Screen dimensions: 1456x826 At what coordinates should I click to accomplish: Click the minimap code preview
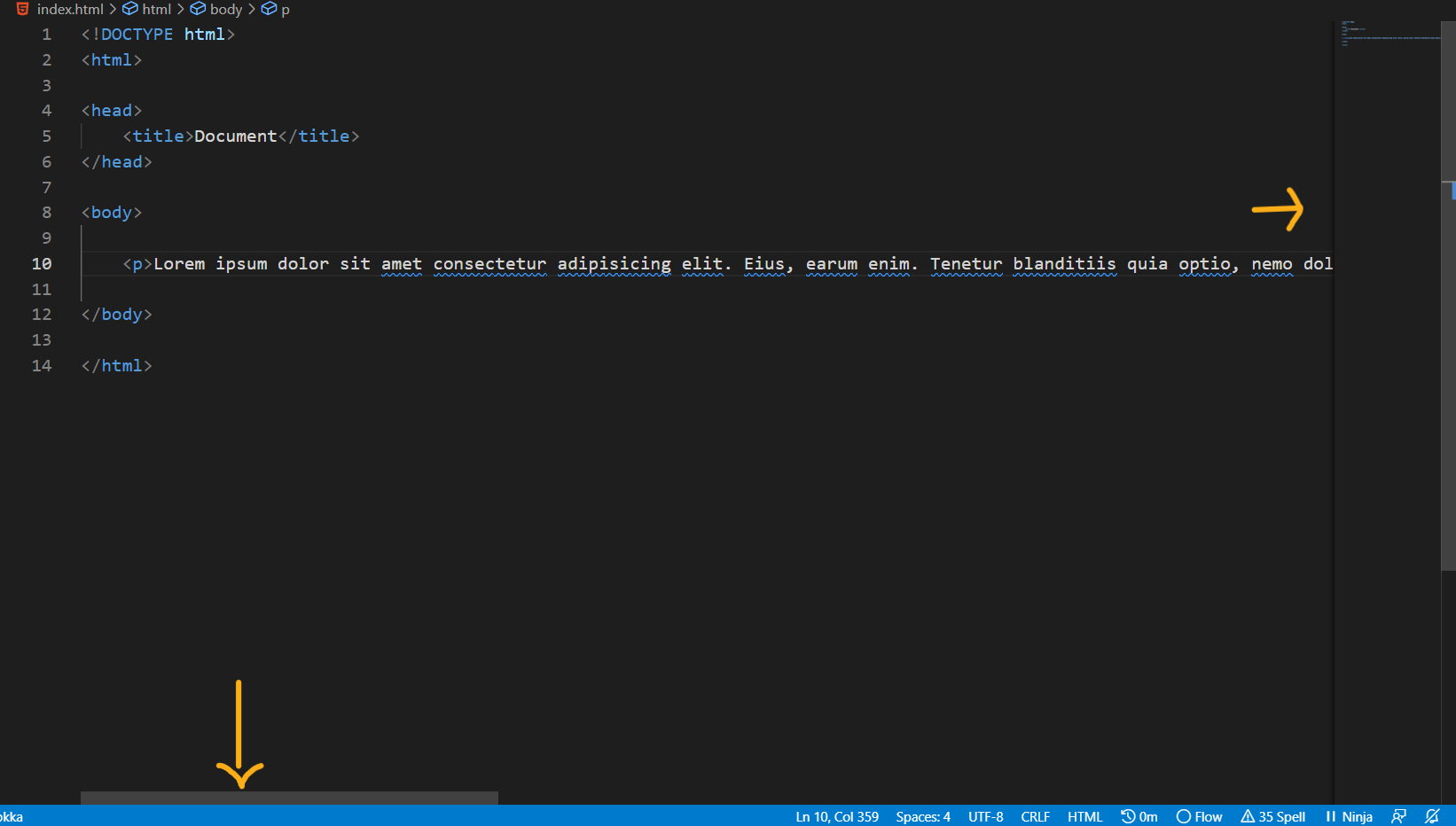pyautogui.click(x=1389, y=33)
